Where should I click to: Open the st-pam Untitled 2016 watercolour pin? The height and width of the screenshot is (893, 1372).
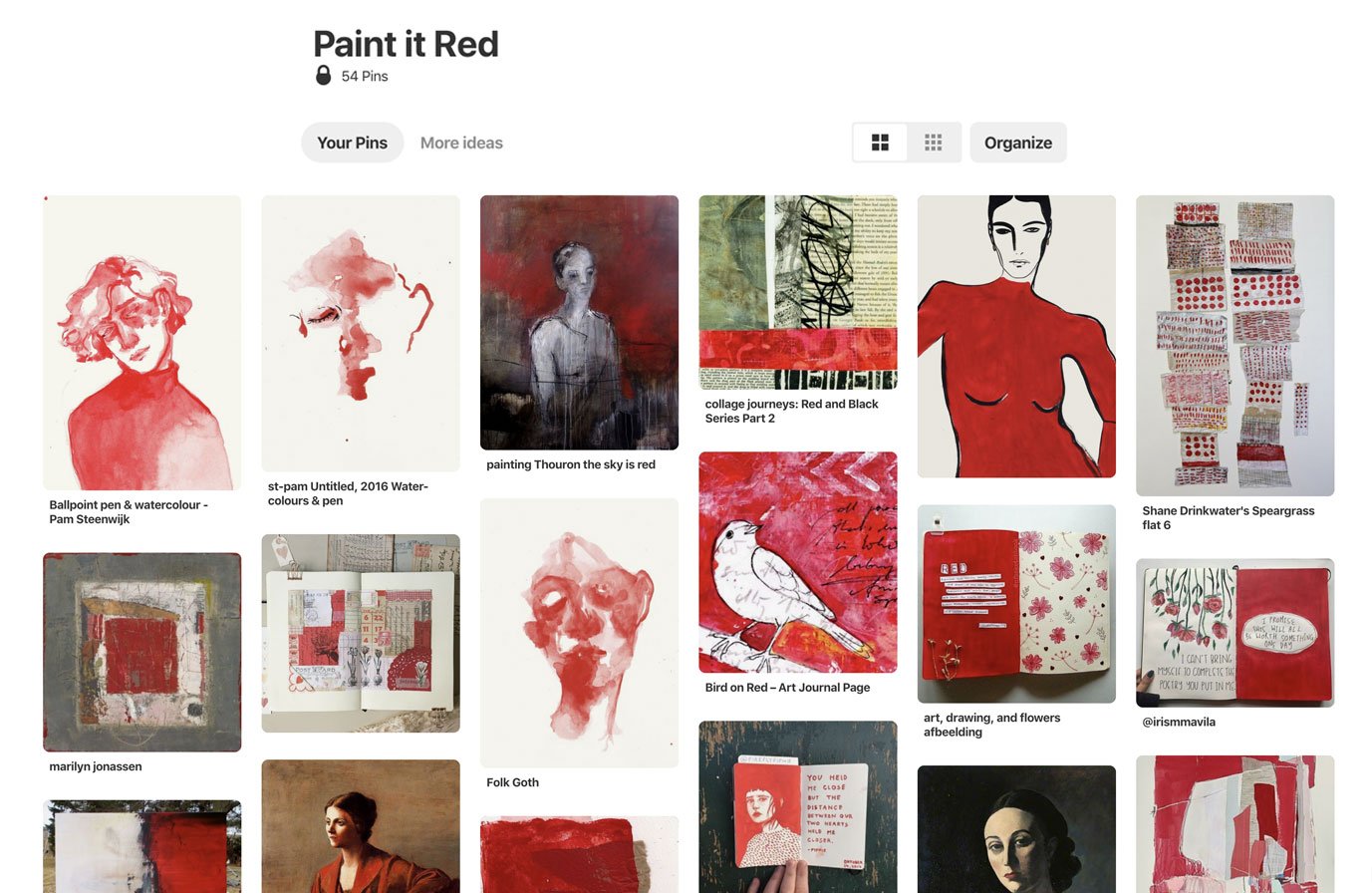[361, 334]
